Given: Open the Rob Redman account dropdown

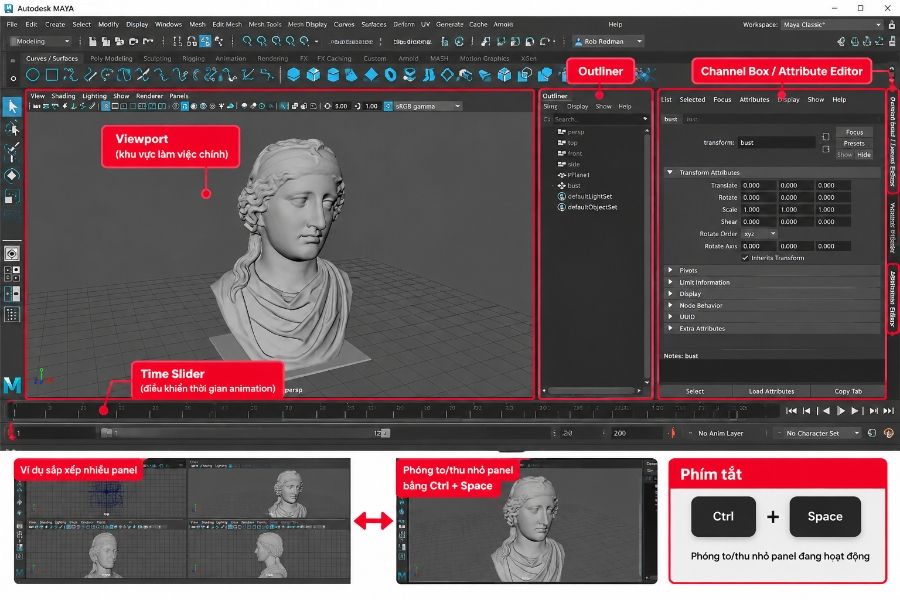Looking at the screenshot, I should coord(608,41).
